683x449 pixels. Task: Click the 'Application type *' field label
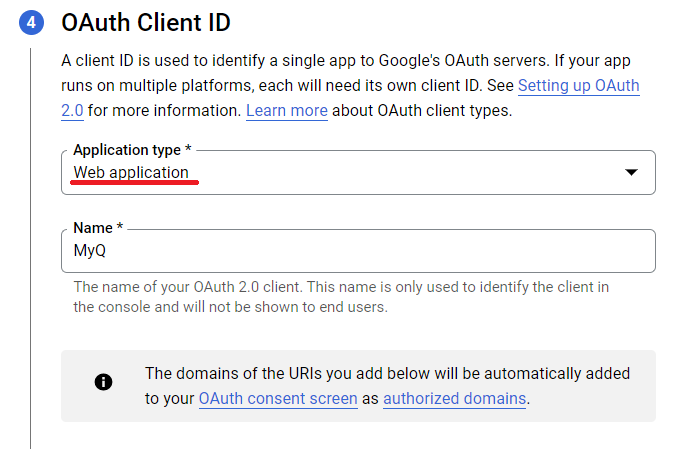(126, 150)
